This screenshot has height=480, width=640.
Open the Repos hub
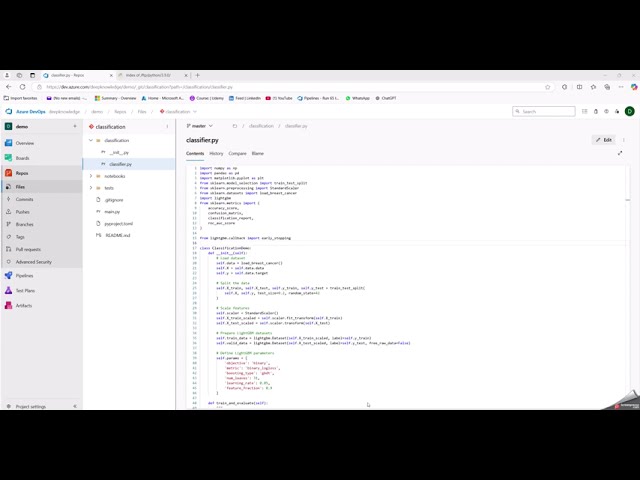click(22, 173)
